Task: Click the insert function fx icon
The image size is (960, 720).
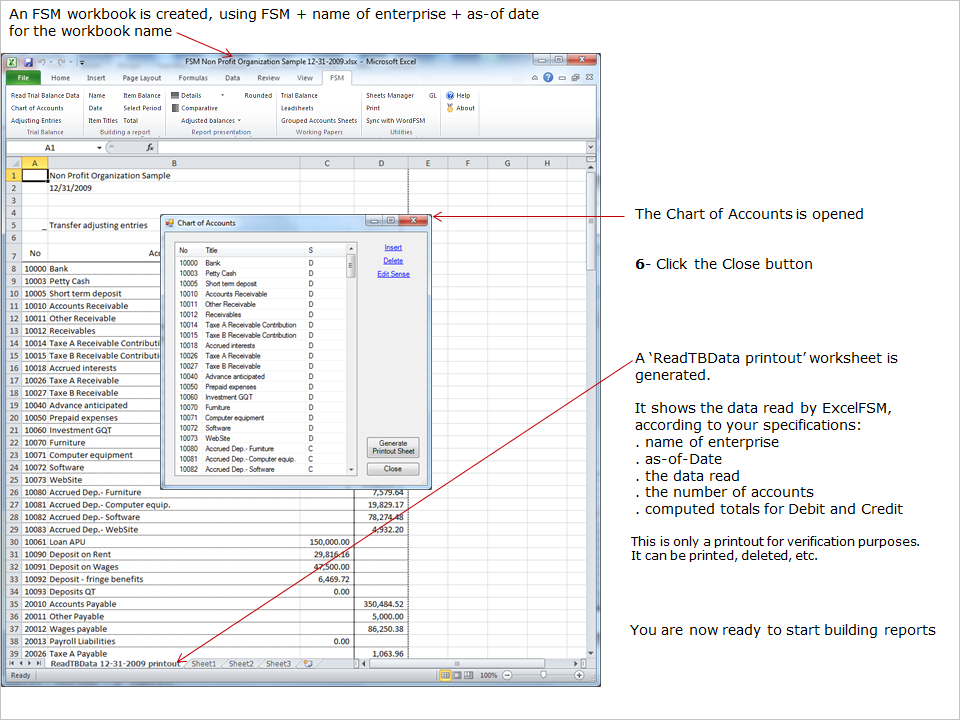Action: [x=150, y=147]
